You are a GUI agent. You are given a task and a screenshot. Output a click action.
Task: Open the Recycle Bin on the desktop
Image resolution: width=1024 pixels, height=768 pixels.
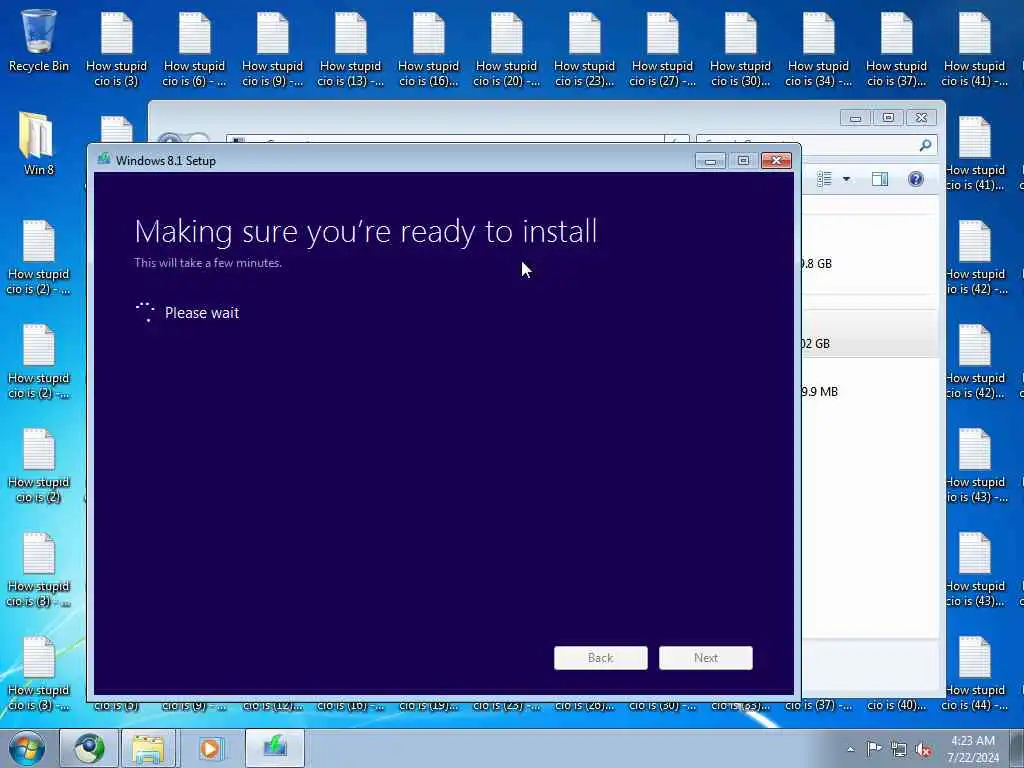coord(39,40)
